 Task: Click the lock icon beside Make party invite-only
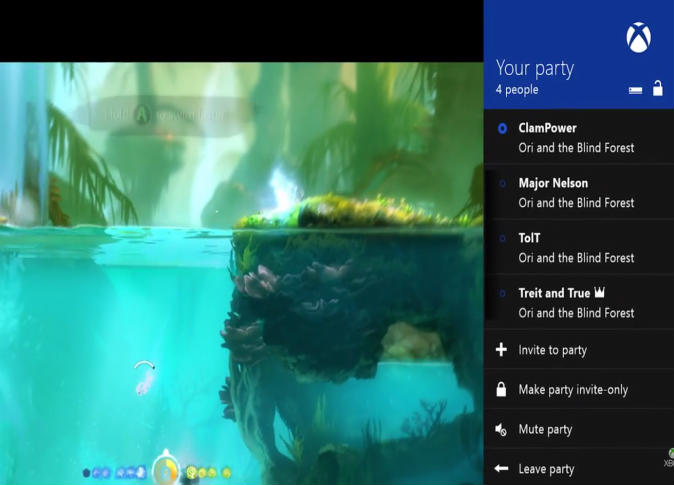coord(501,389)
